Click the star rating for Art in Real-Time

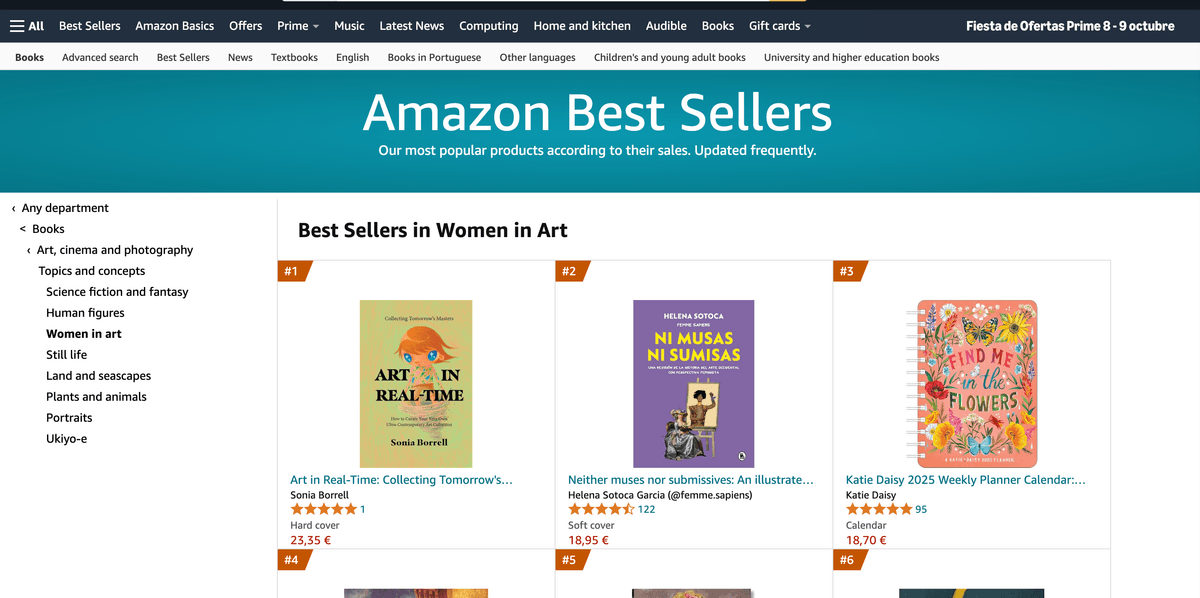(323, 509)
